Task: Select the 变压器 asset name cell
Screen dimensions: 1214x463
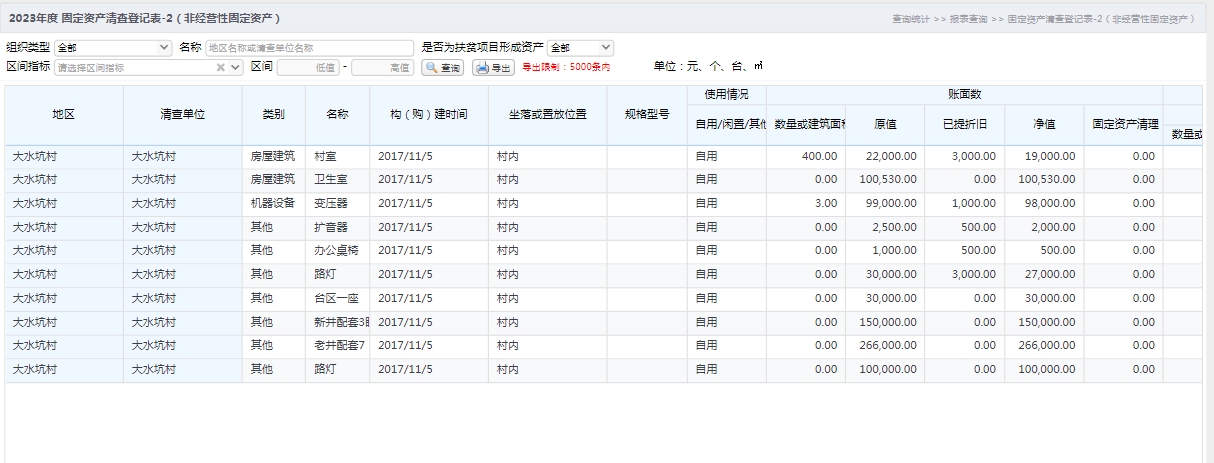Action: click(x=338, y=204)
